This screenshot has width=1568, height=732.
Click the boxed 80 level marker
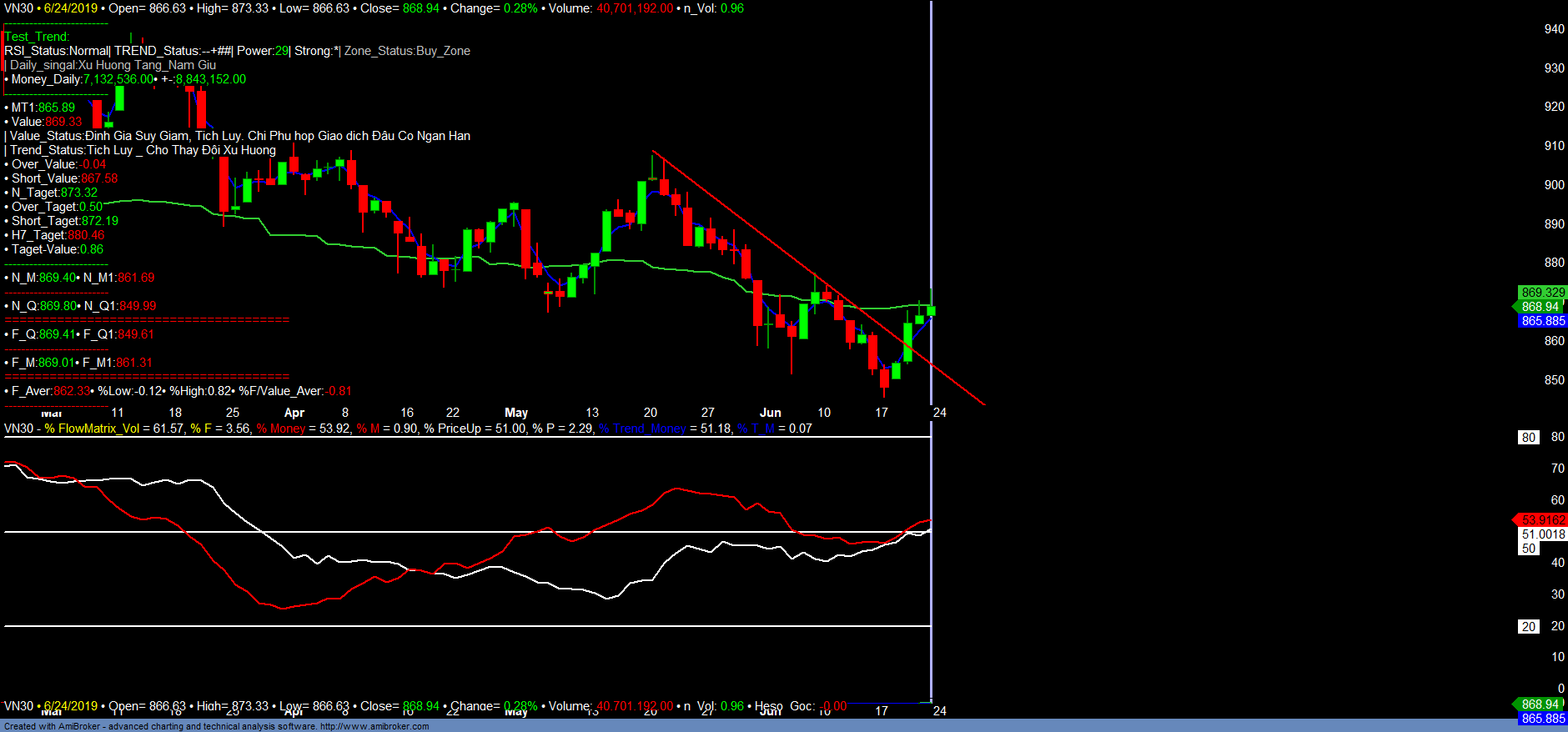1528,438
